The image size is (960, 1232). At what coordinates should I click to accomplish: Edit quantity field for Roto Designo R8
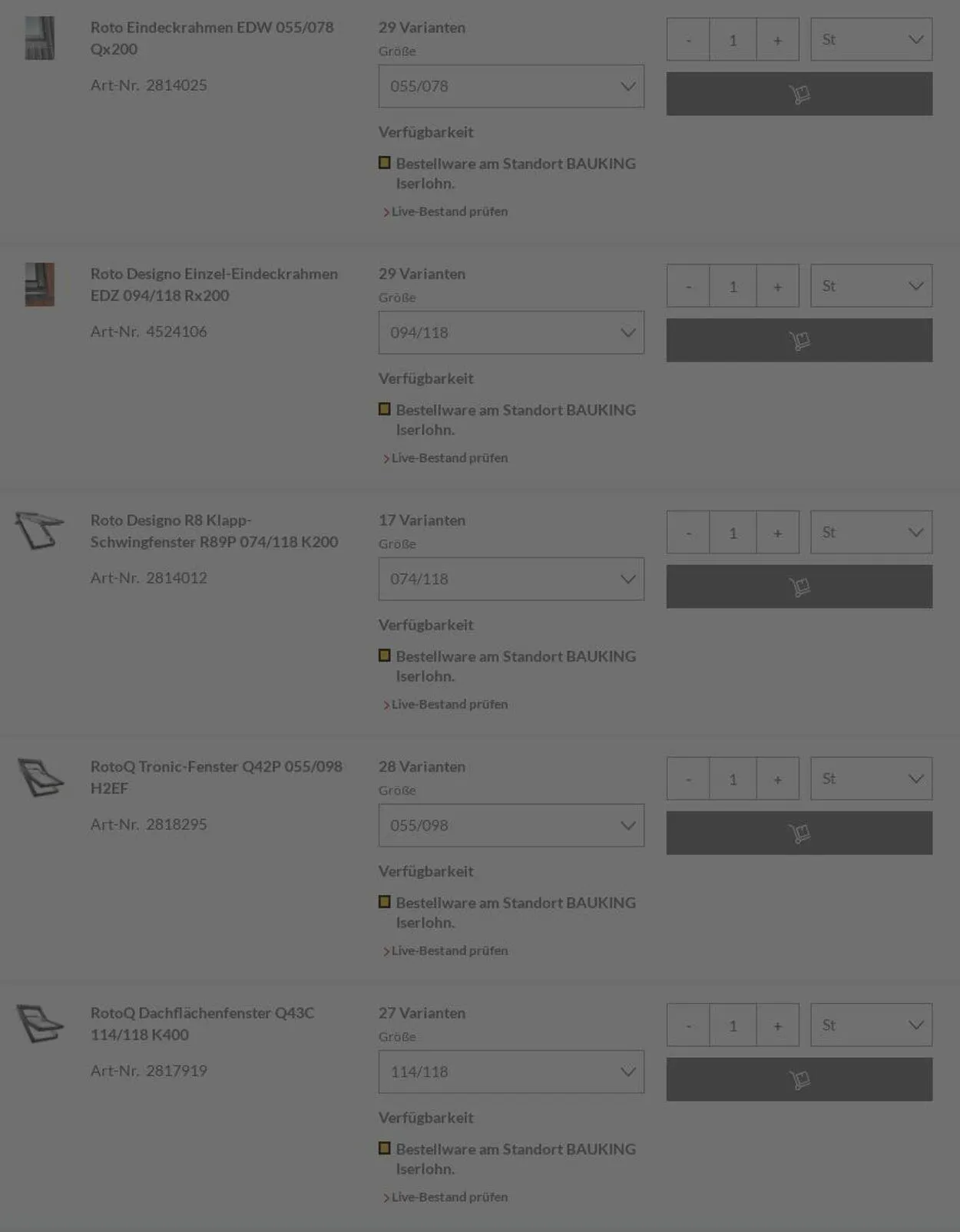click(x=733, y=533)
